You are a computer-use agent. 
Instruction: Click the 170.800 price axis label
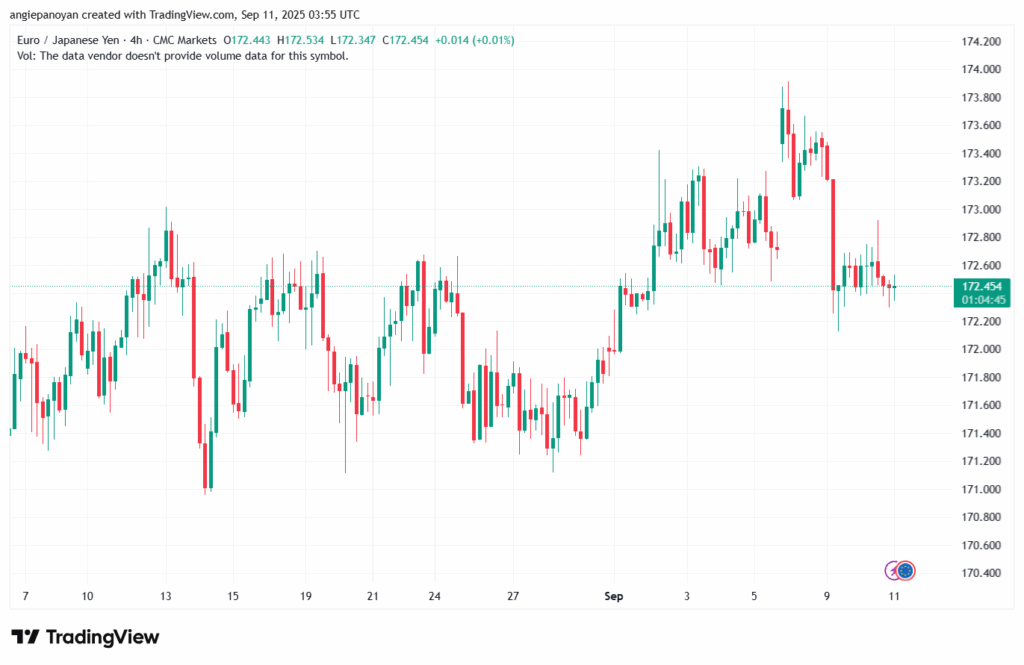(x=982, y=517)
